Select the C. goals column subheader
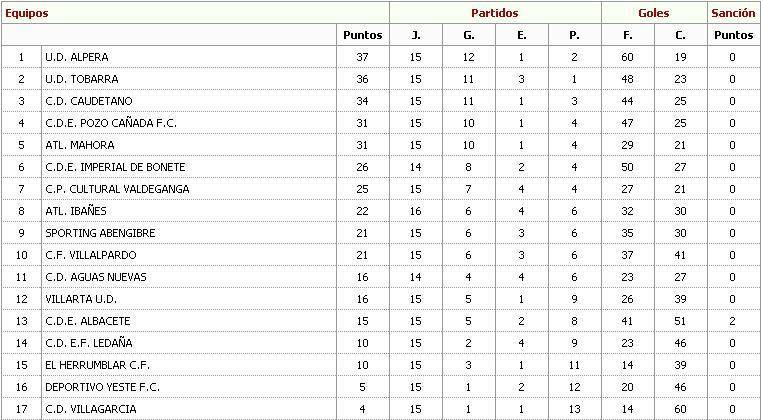 pos(680,35)
